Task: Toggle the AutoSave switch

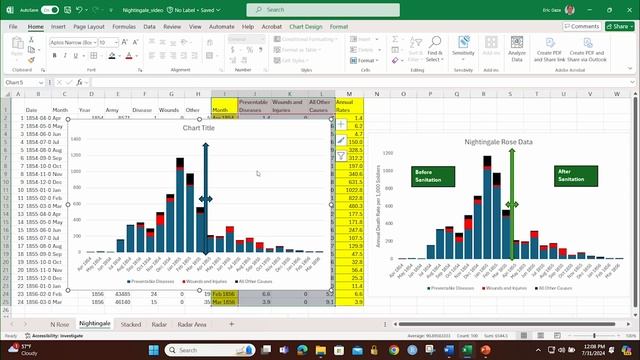Action: [49, 10]
